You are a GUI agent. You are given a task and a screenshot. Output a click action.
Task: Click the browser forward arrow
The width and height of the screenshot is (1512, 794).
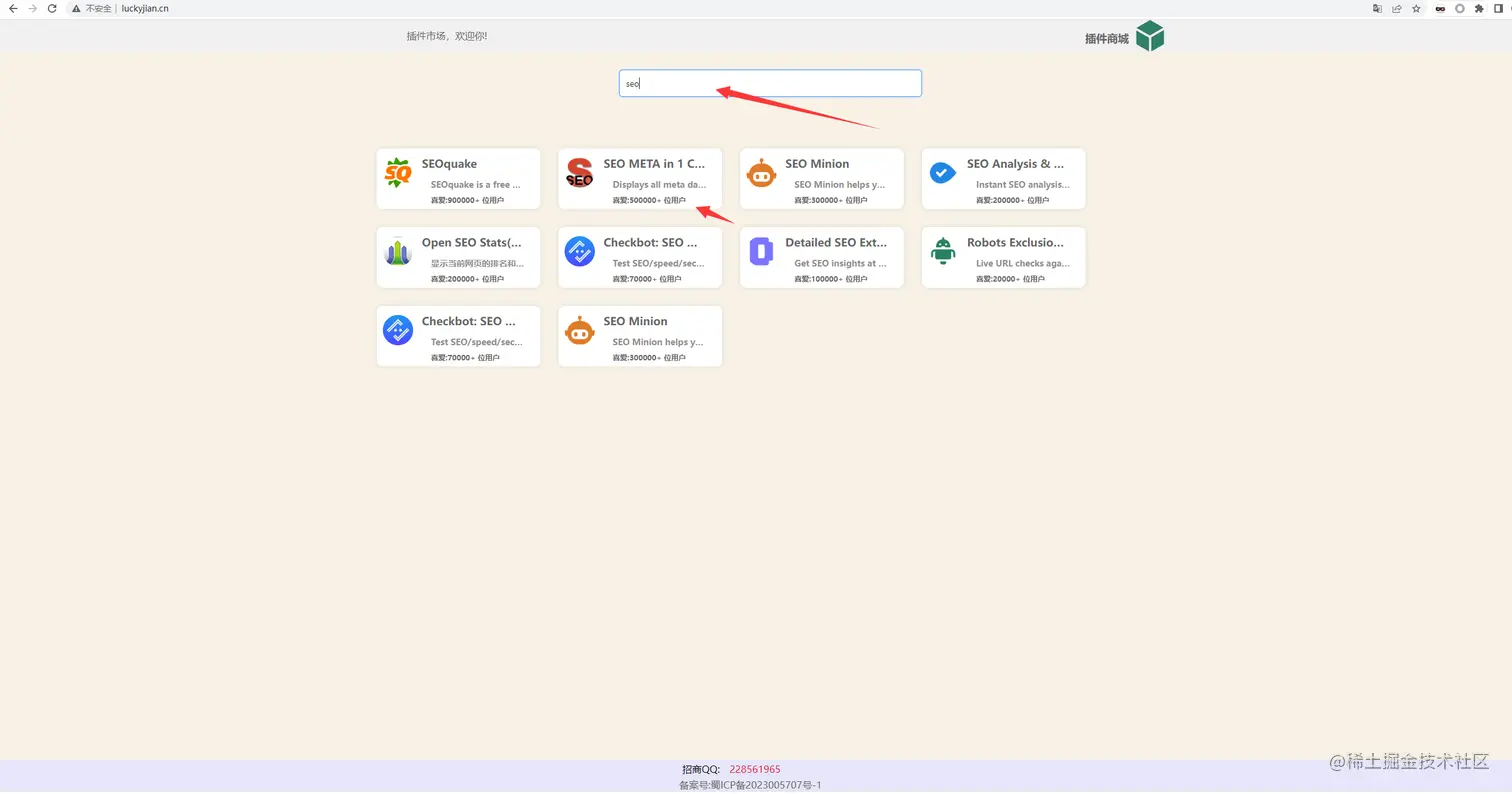point(33,8)
